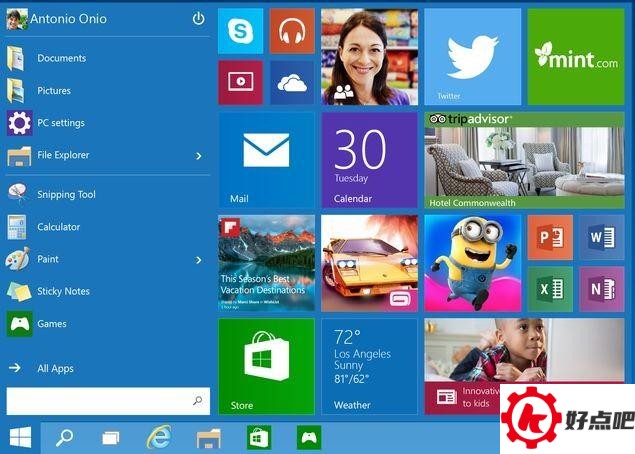Open the Excel tile
Viewport: 635px width, 454px height.
click(549, 289)
